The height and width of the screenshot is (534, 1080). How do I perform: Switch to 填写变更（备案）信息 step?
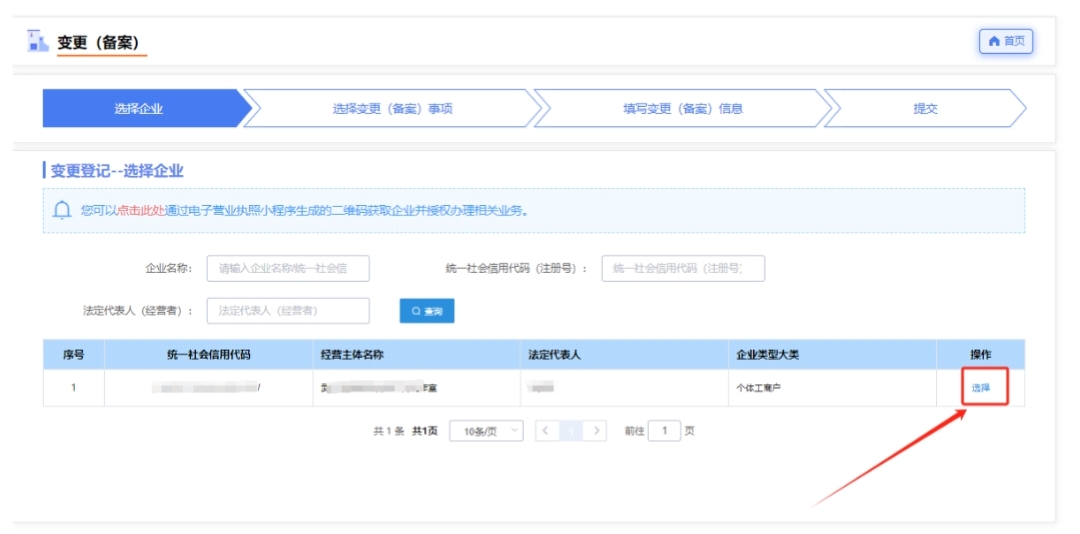[x=682, y=109]
